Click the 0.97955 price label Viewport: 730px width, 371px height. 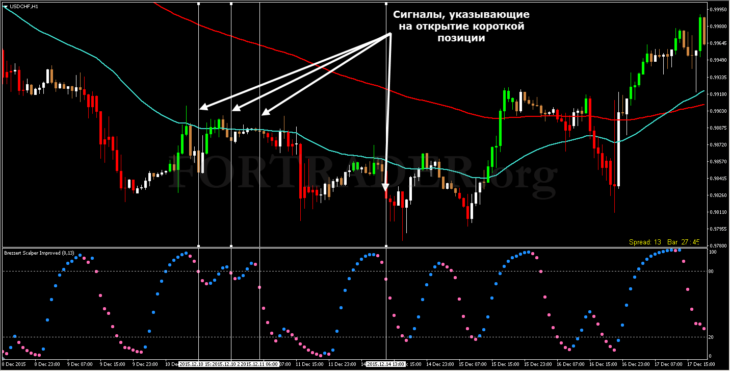717,229
